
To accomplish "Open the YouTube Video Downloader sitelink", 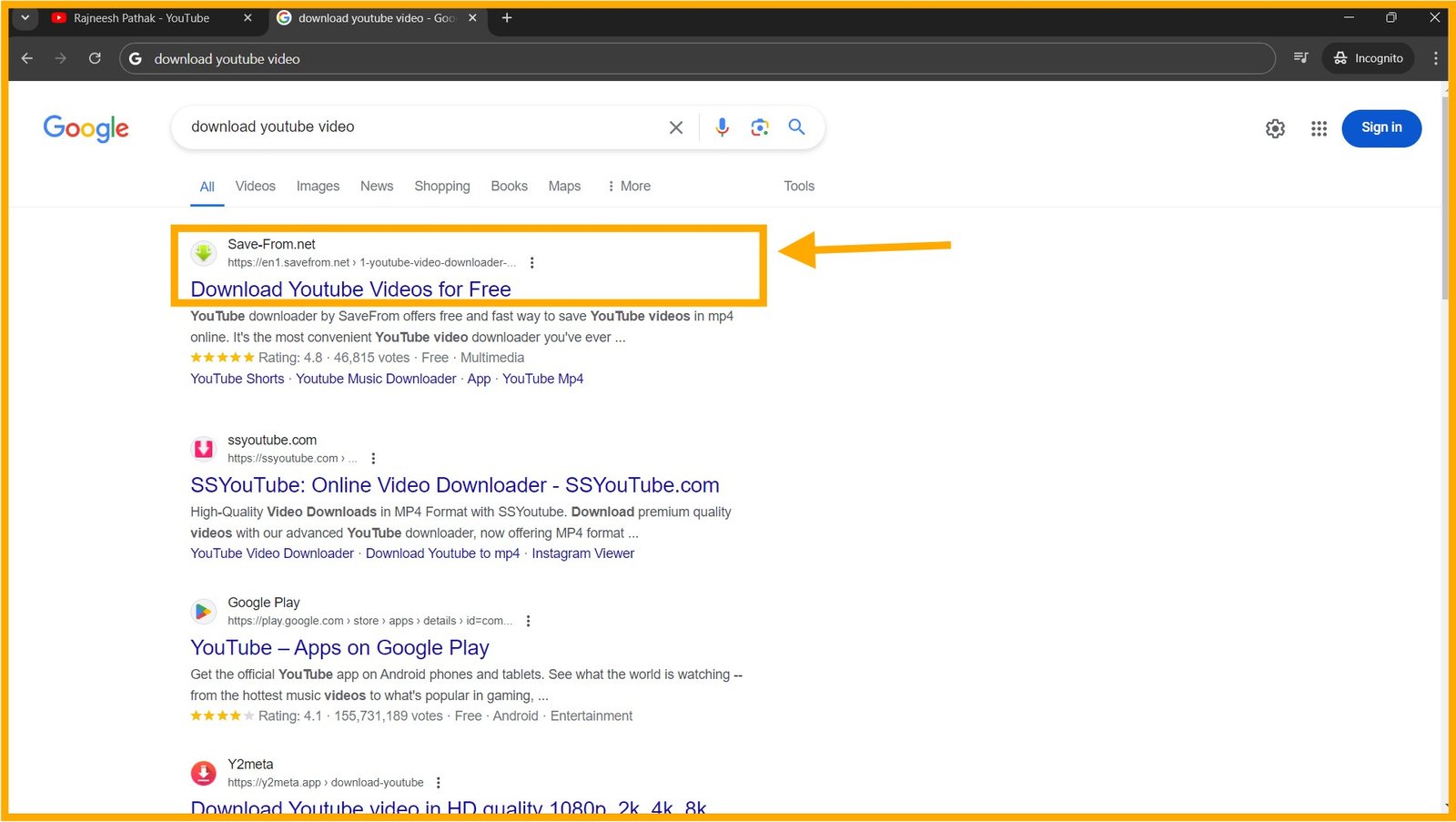I will point(272,553).
